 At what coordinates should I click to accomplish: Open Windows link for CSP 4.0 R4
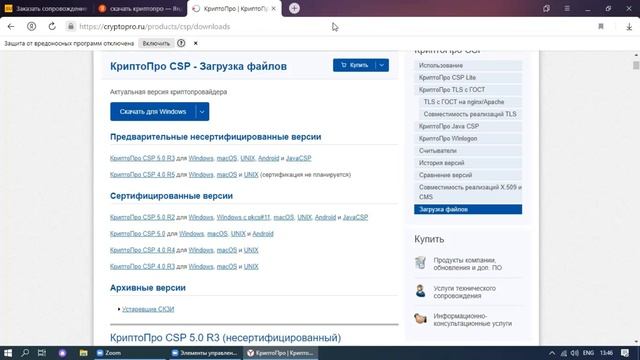click(x=201, y=250)
